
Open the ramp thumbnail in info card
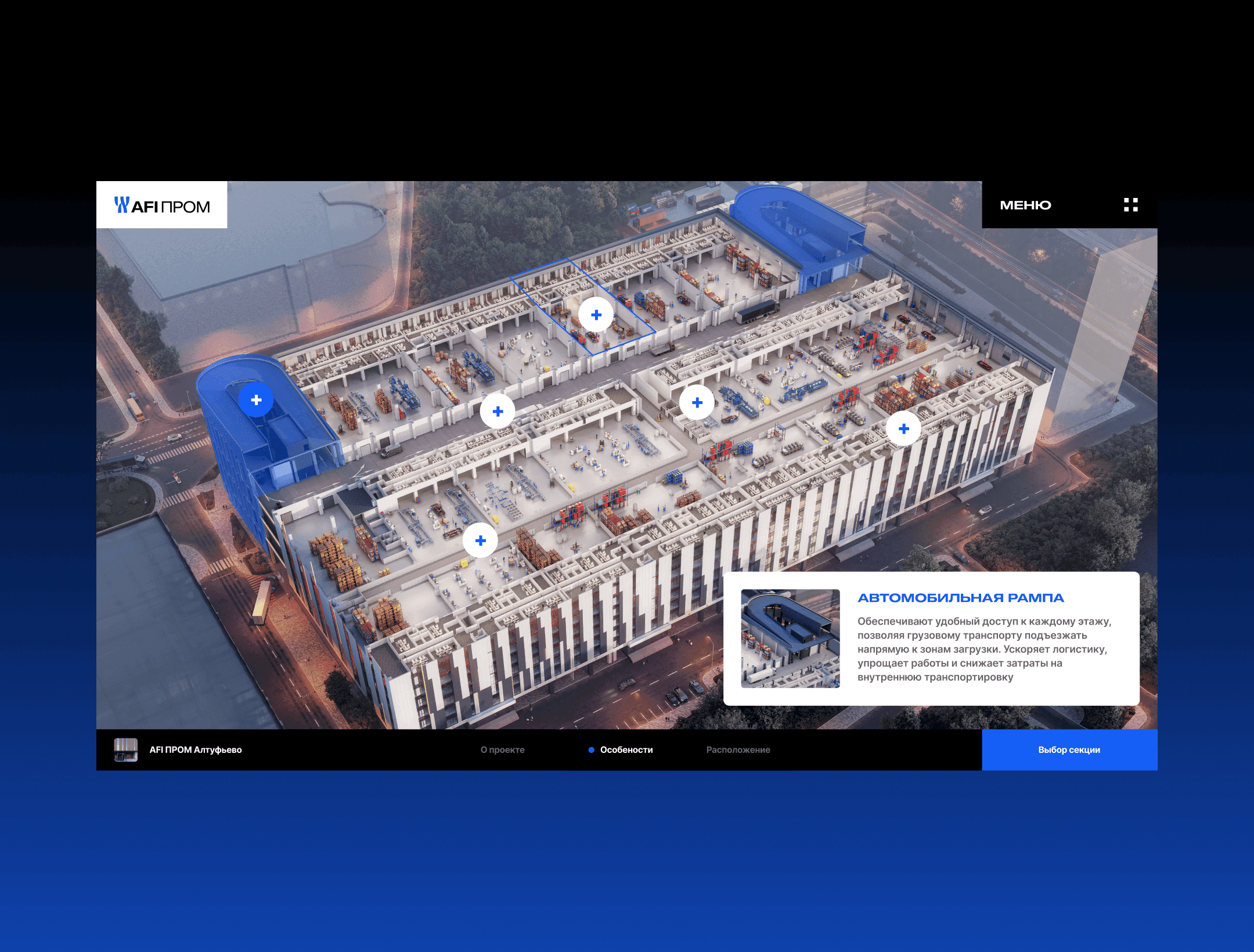tap(790, 639)
